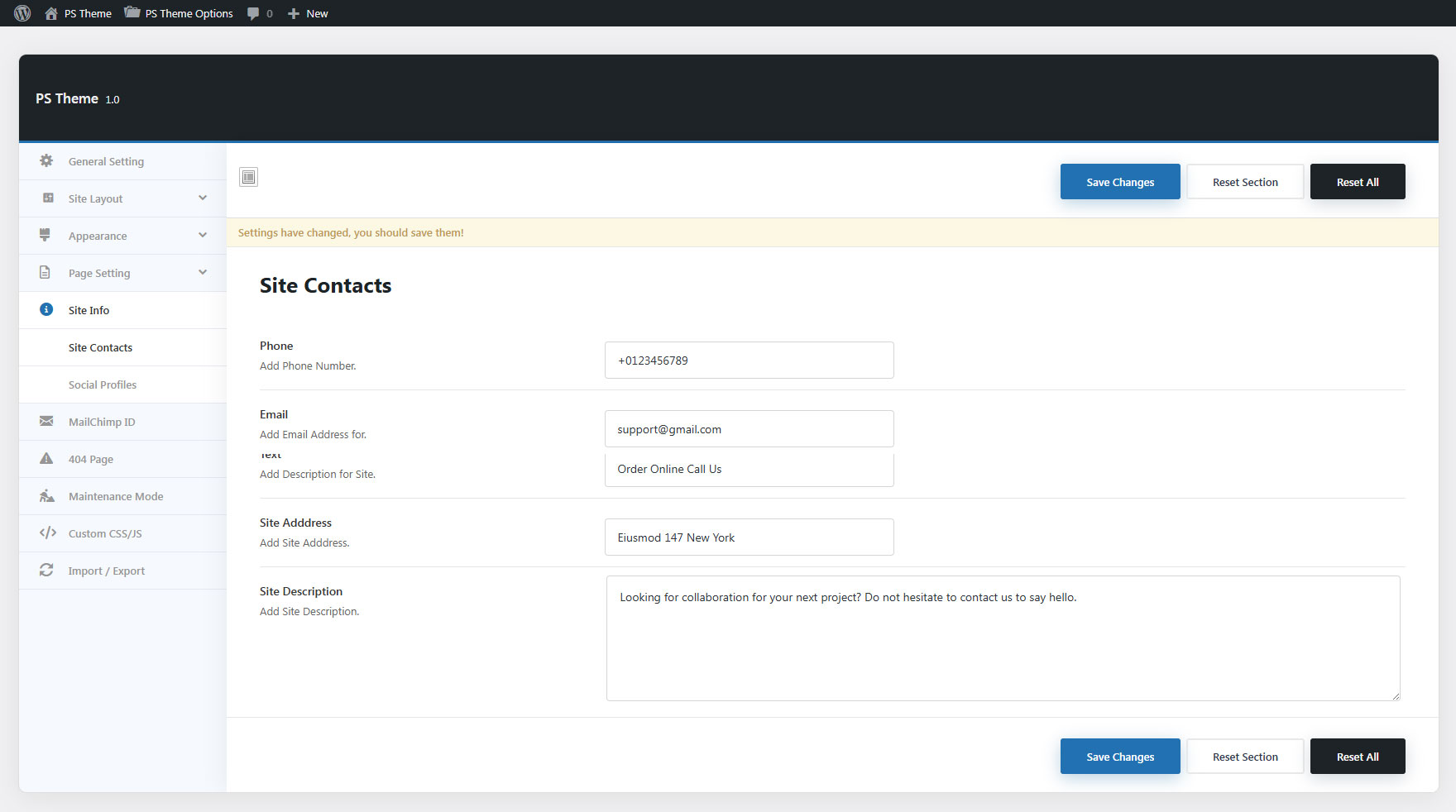Open the Social Profiles subsection
Screen dimensions: 1456x812
(103, 385)
